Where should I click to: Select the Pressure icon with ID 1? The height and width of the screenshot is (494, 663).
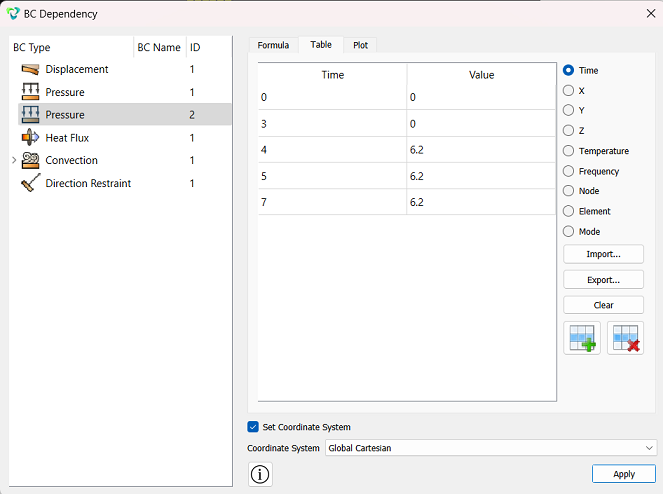tap(30, 92)
